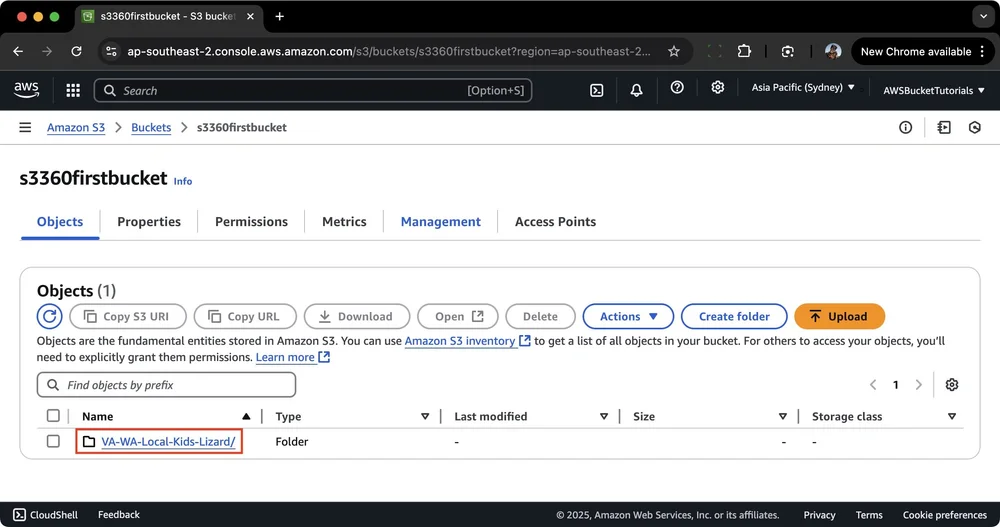Viewport: 1000px width, 527px height.
Task: Open the VA-WA-Local-Kids-Lizard/ folder link
Action: [168, 442]
